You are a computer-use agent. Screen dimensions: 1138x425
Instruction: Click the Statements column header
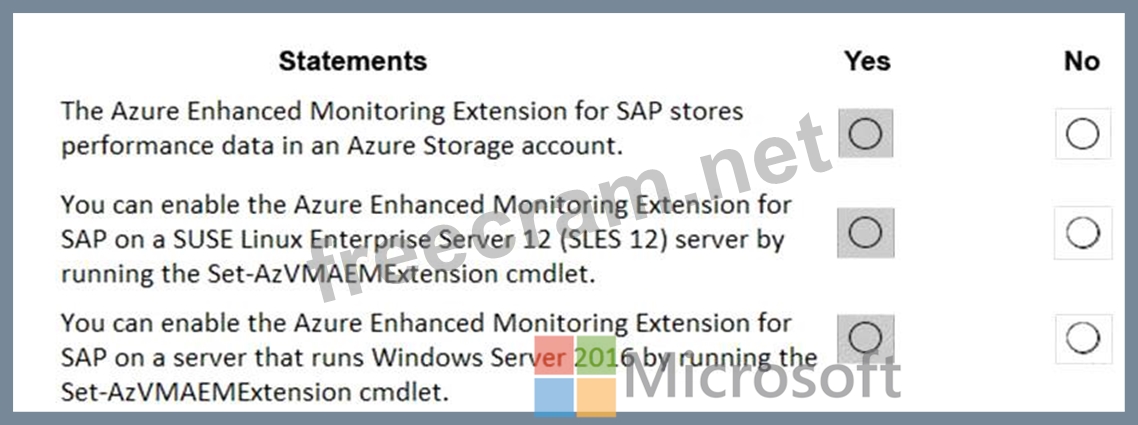click(353, 61)
